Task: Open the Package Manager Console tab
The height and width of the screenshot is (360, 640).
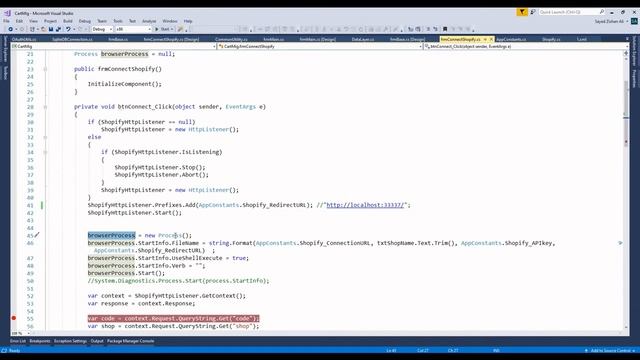Action: [x=131, y=341]
